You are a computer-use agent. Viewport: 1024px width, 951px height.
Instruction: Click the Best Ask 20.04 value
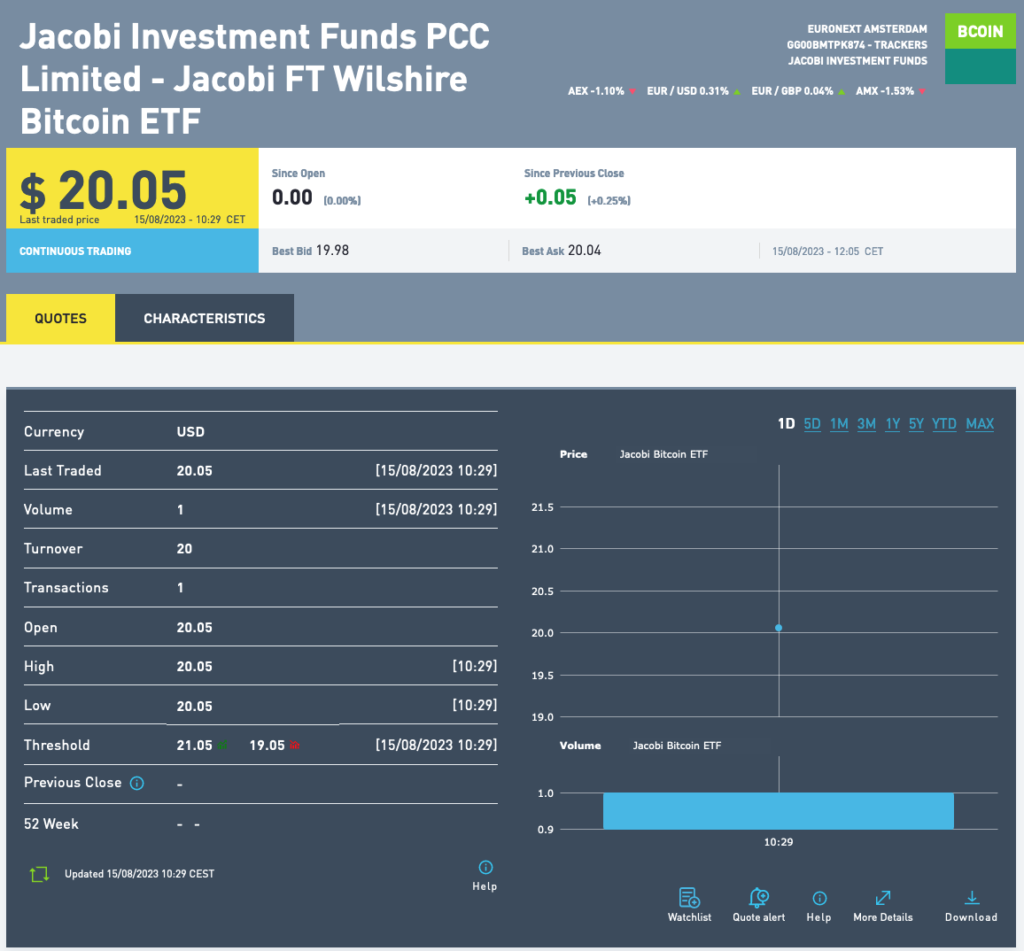point(584,250)
